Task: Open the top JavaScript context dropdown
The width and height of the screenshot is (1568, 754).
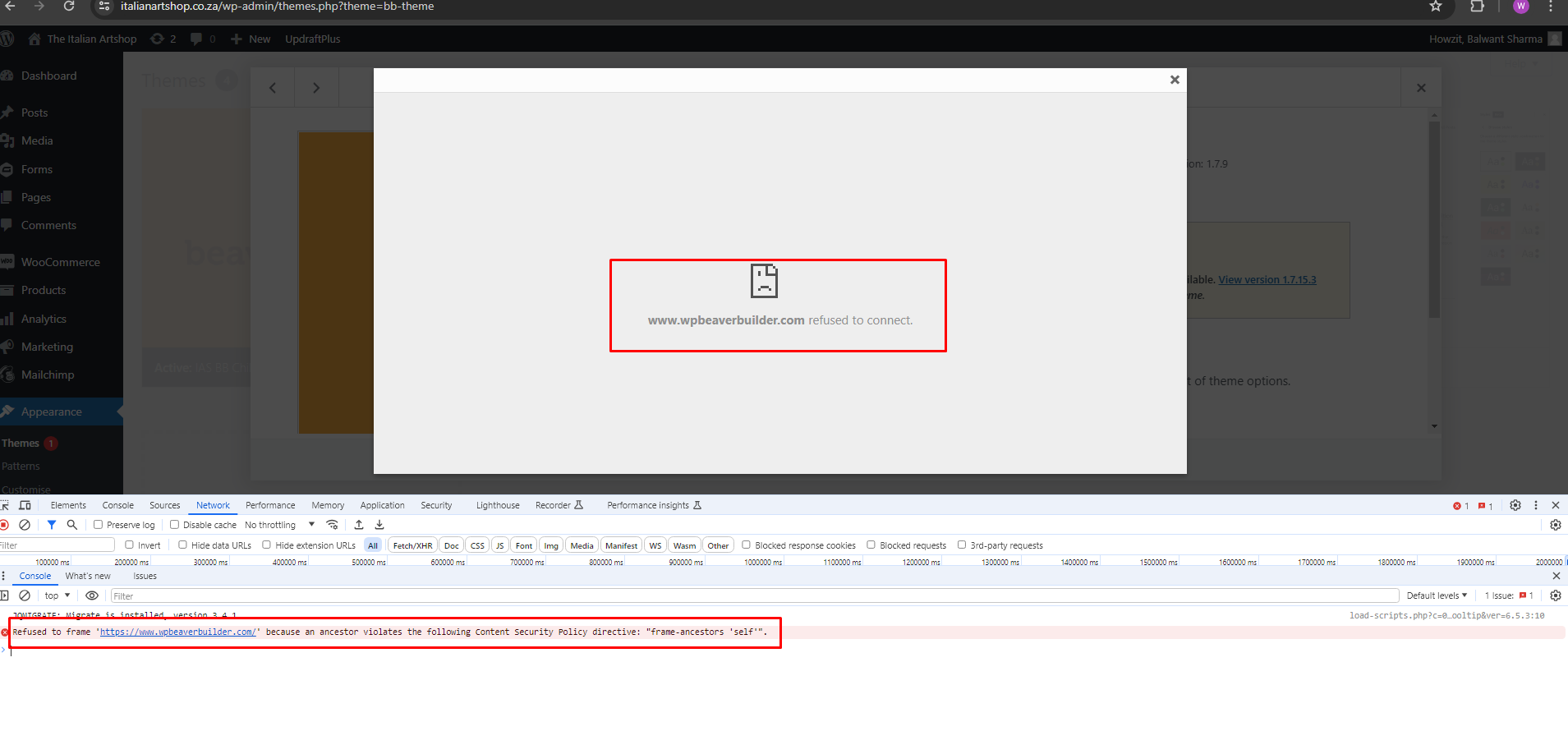Action: 57,595
